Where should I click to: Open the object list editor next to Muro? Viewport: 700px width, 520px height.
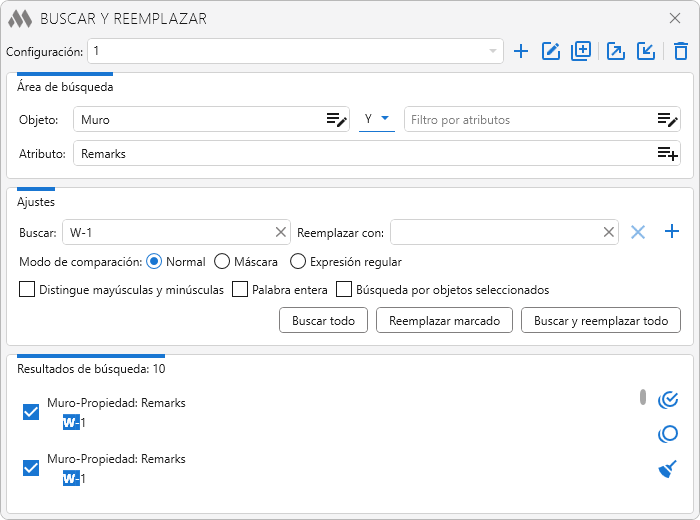pos(336,120)
